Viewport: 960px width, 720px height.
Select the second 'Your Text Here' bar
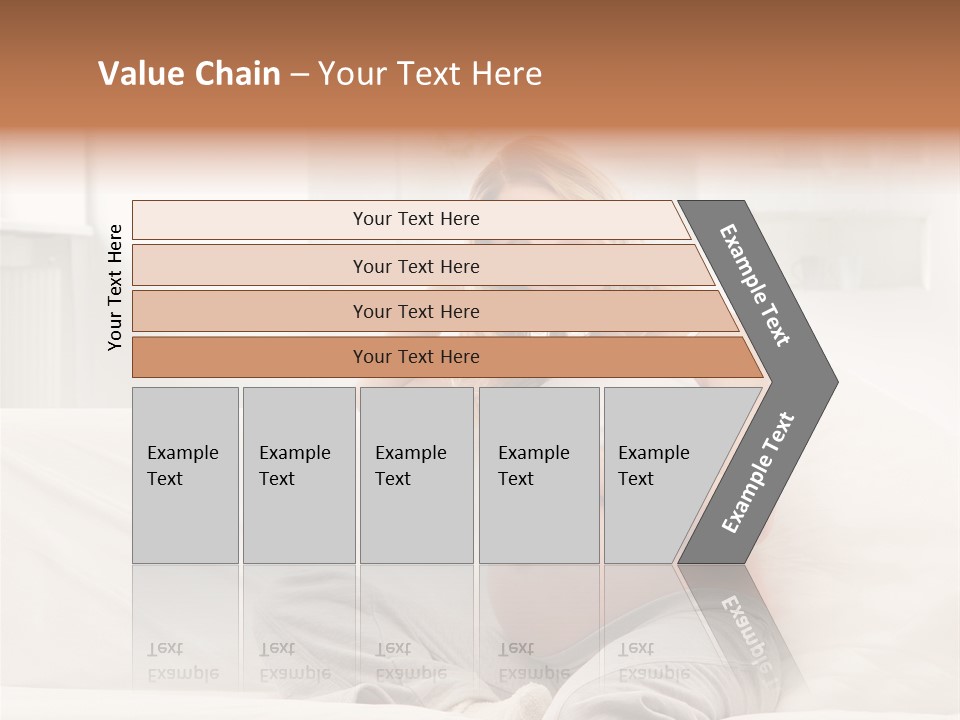point(422,266)
